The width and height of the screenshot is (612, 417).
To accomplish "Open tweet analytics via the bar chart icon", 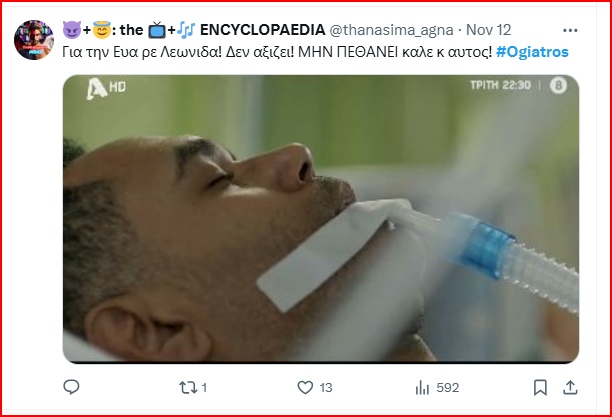I will point(421,387).
